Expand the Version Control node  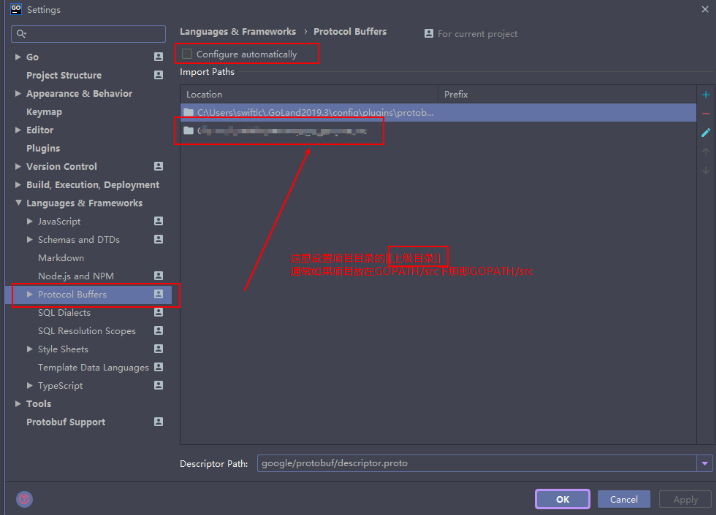18,166
